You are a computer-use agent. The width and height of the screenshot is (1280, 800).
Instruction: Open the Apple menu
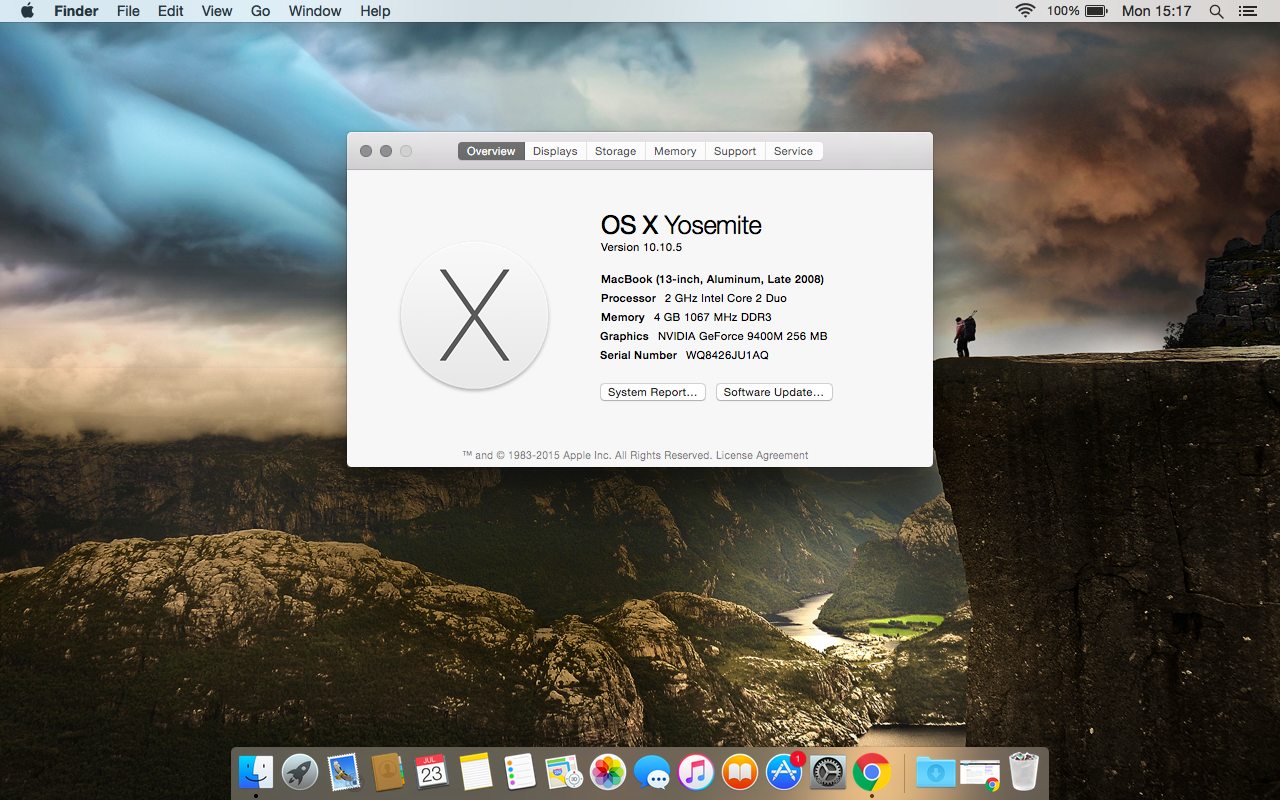27,11
